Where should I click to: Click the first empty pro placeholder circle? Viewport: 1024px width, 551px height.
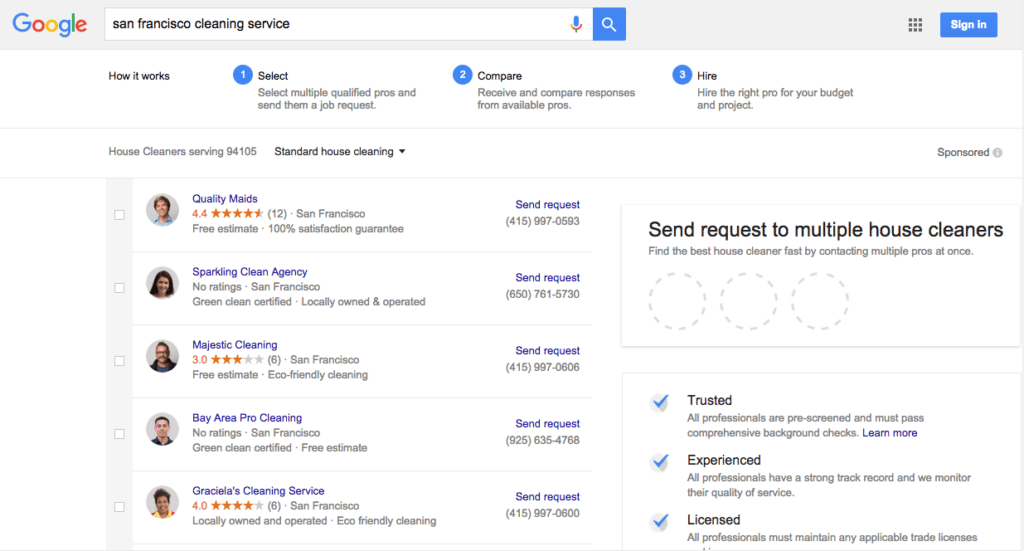click(x=677, y=301)
